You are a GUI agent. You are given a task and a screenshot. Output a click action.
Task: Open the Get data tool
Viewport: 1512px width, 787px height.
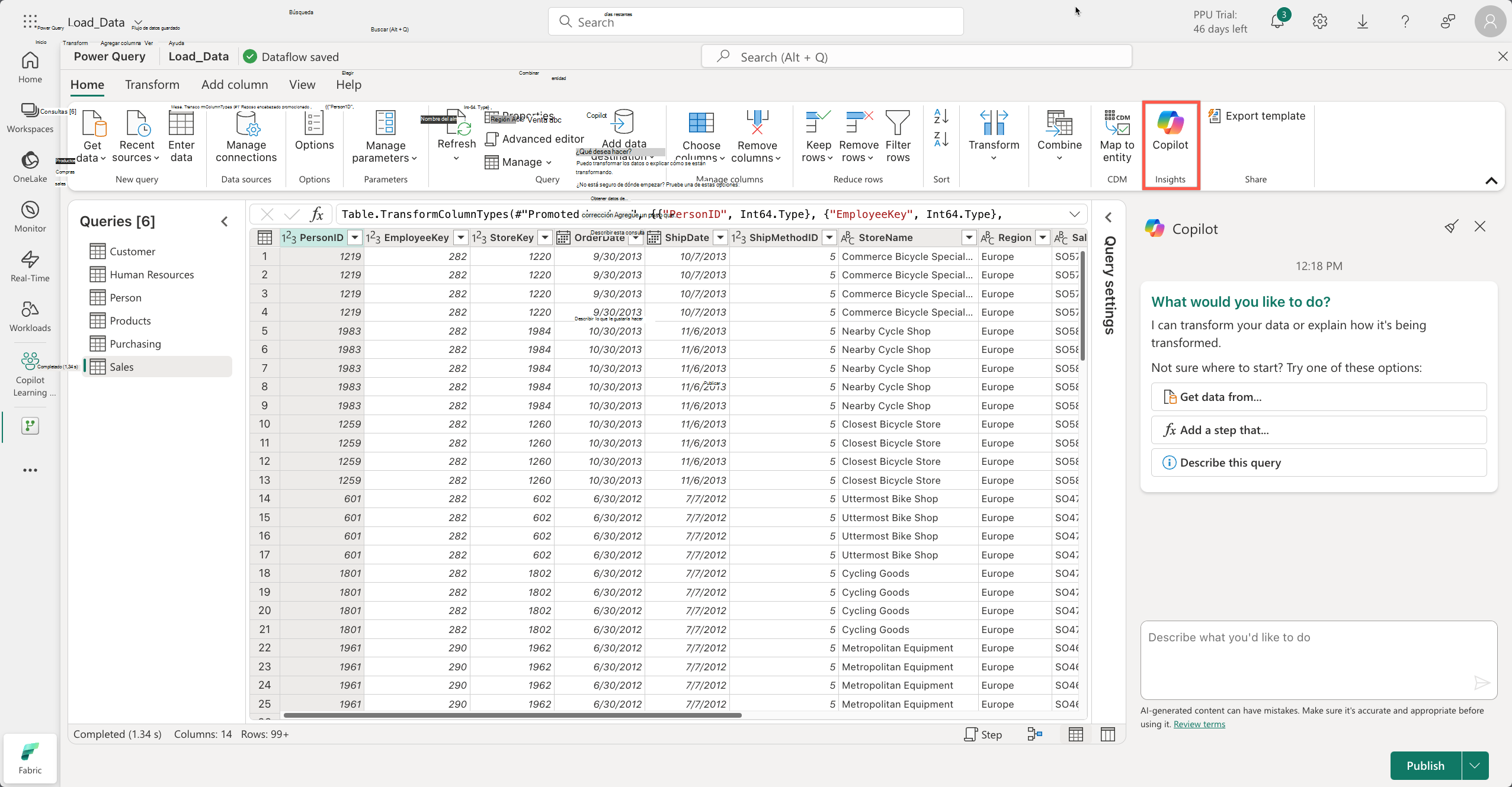pos(92,137)
